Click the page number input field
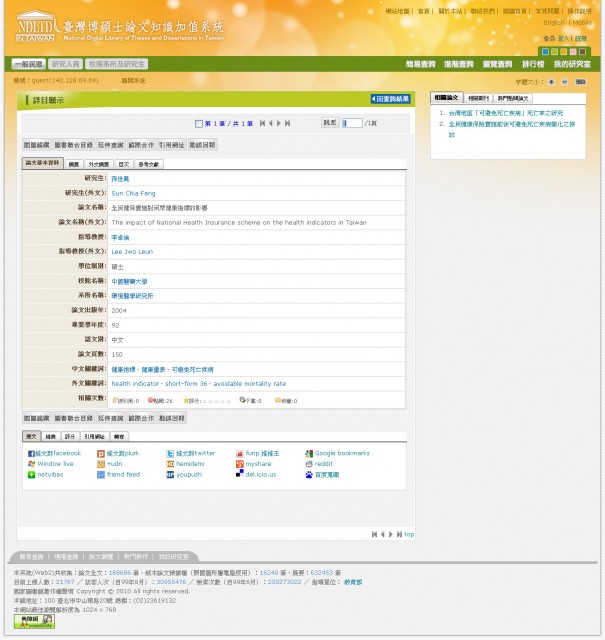This screenshot has width=605, height=640. pos(352,123)
